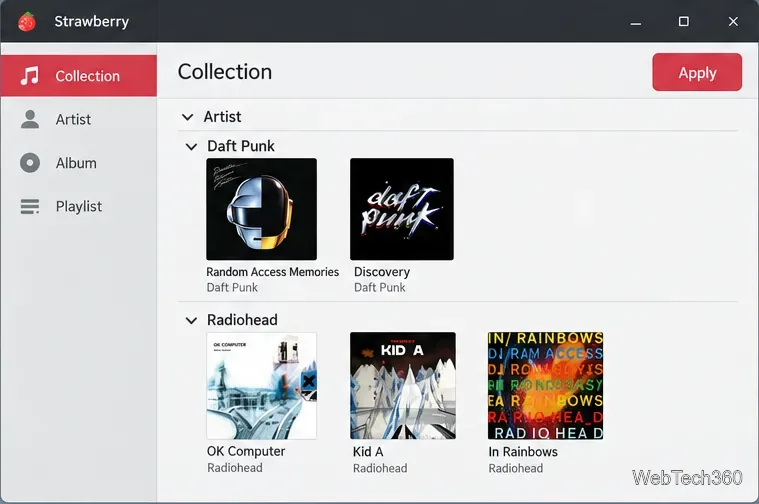Click 'Radiohead' artist name under In Rainbows
This screenshot has height=504, width=759.
[x=516, y=468]
